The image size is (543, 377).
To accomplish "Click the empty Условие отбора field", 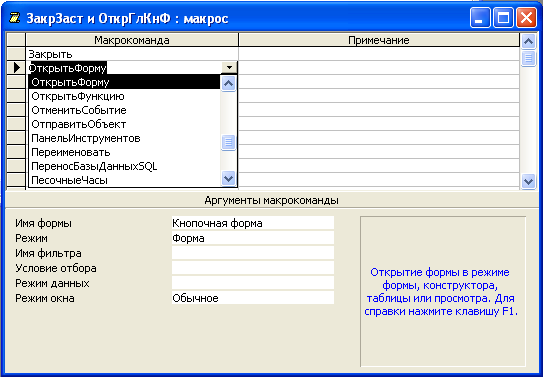I will [x=252, y=268].
